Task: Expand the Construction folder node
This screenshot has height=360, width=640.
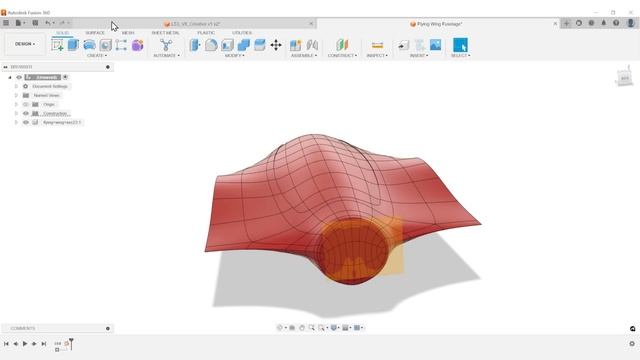Action: pyautogui.click(x=16, y=113)
